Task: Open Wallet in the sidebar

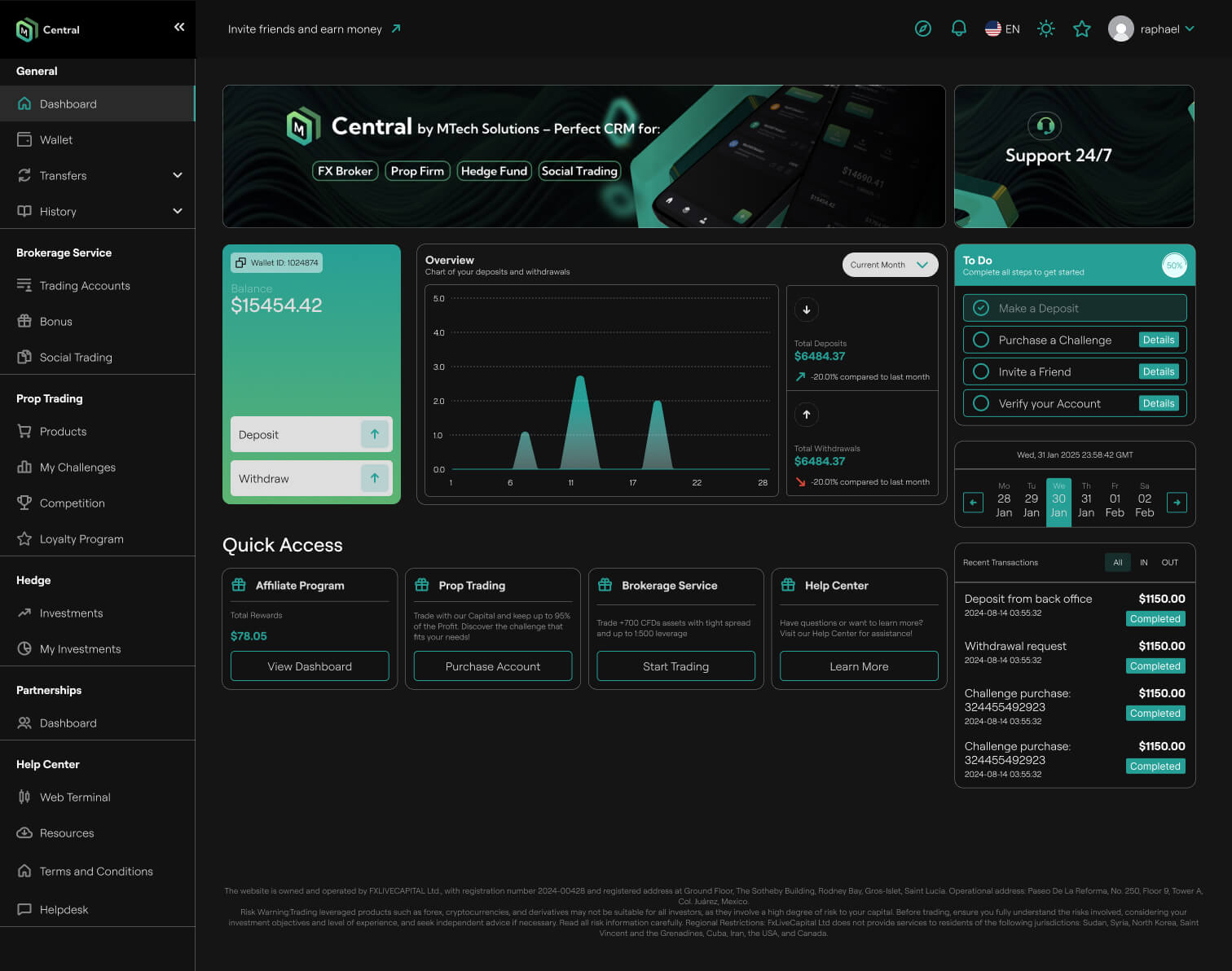Action: [98, 139]
